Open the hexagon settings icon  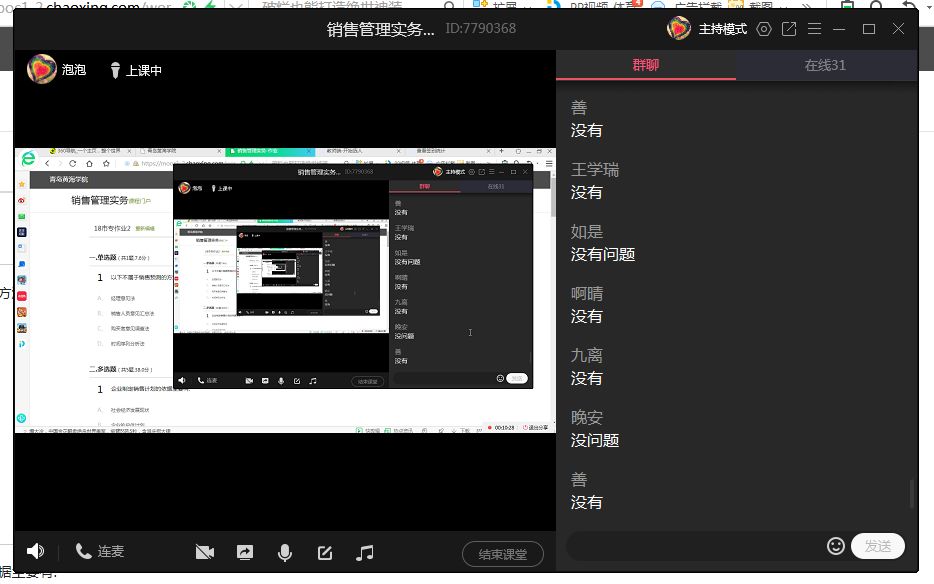tap(764, 29)
